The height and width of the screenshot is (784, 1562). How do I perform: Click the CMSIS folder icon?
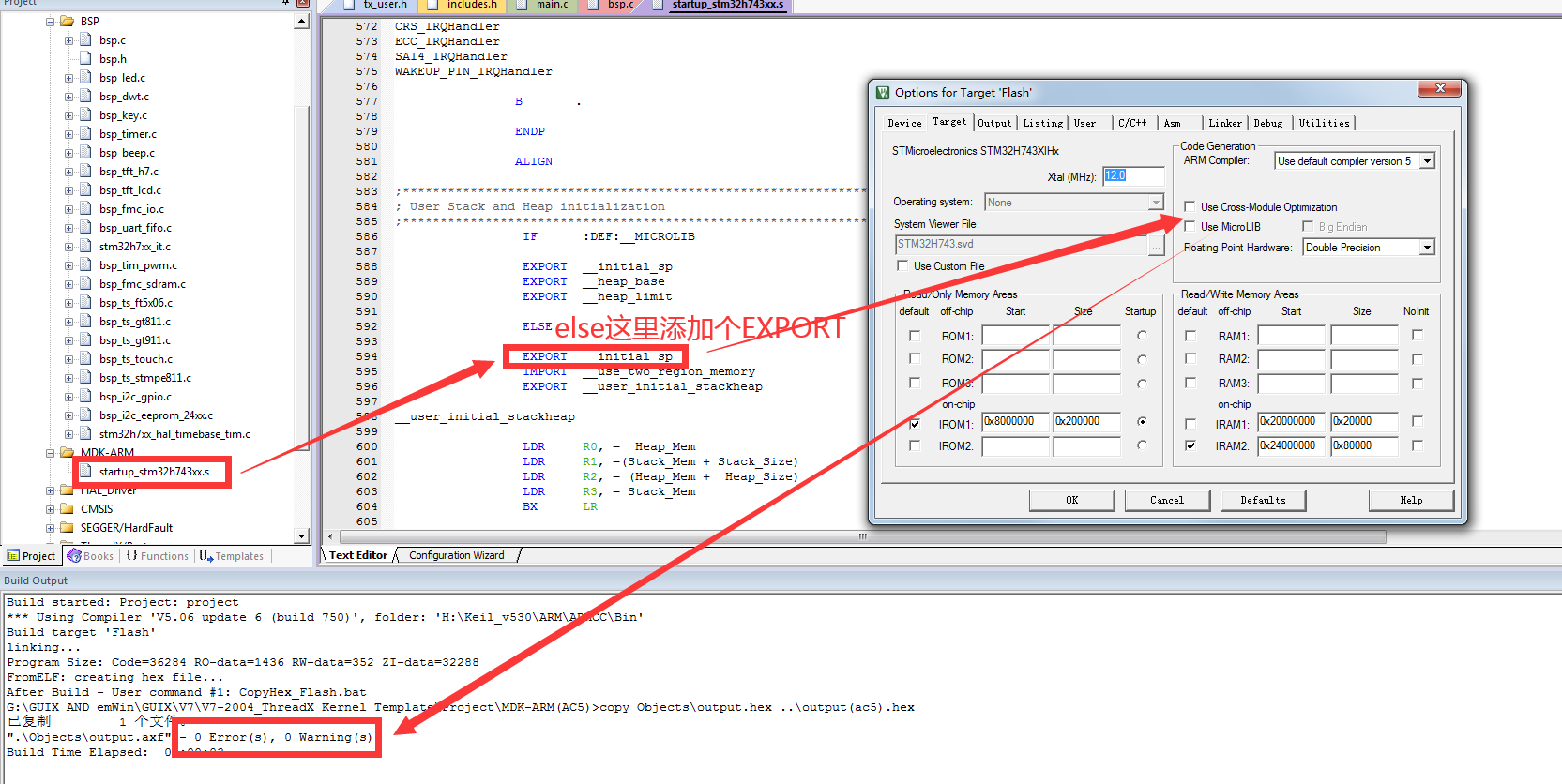click(67, 509)
